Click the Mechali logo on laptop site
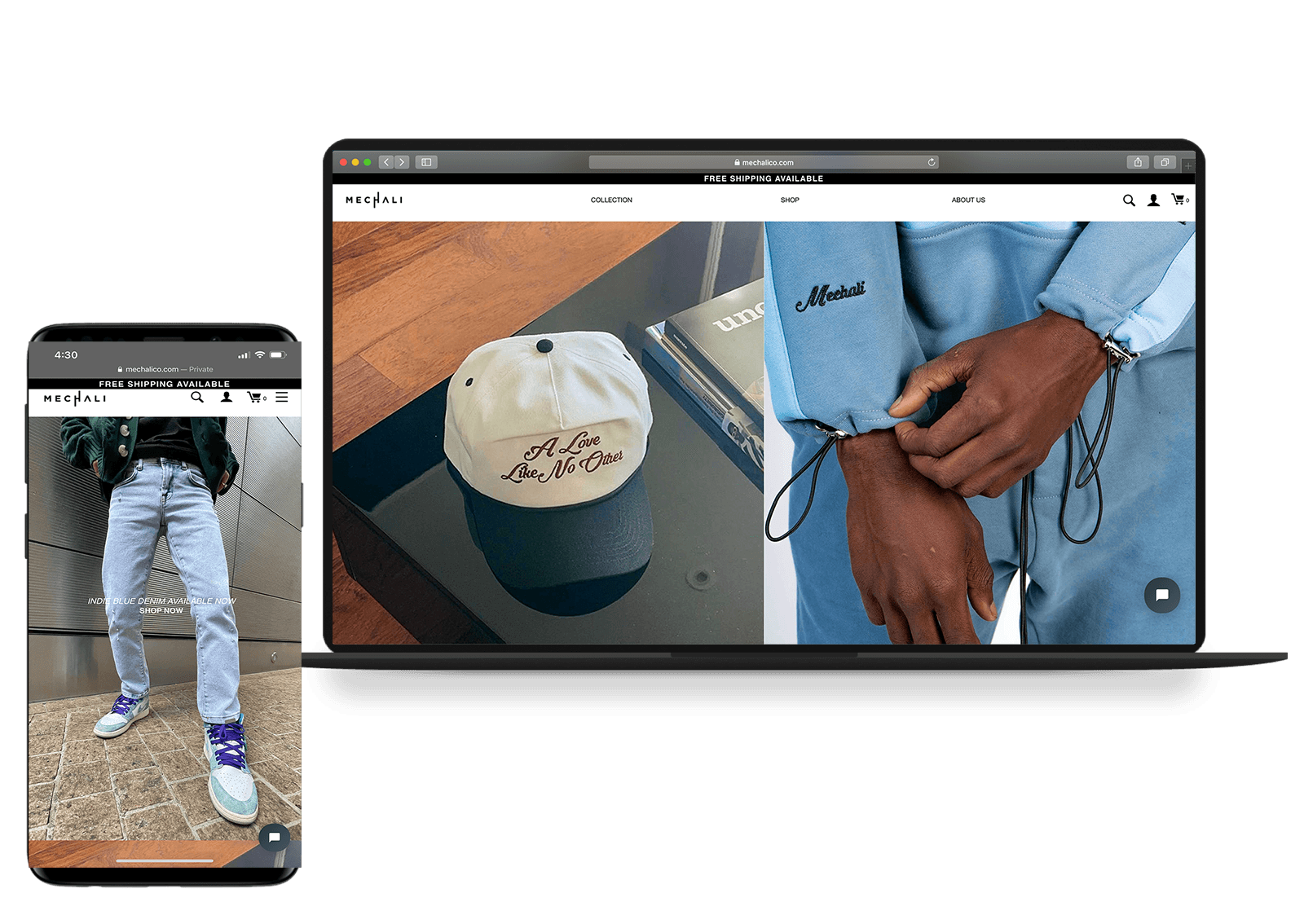The width and height of the screenshot is (1304, 924). (374, 200)
